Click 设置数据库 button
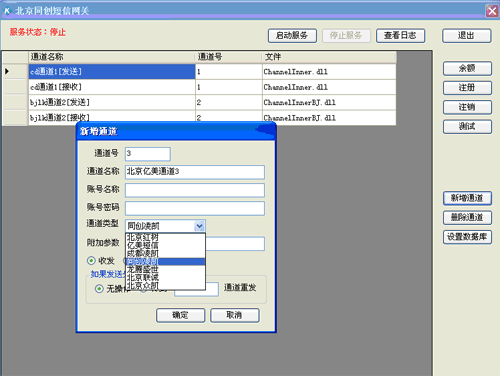The width and height of the screenshot is (500, 376). (x=467, y=237)
